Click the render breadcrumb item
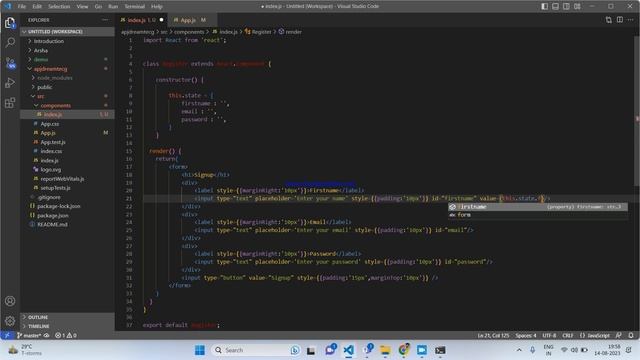Screen dimensions: 640x360 [290, 31]
